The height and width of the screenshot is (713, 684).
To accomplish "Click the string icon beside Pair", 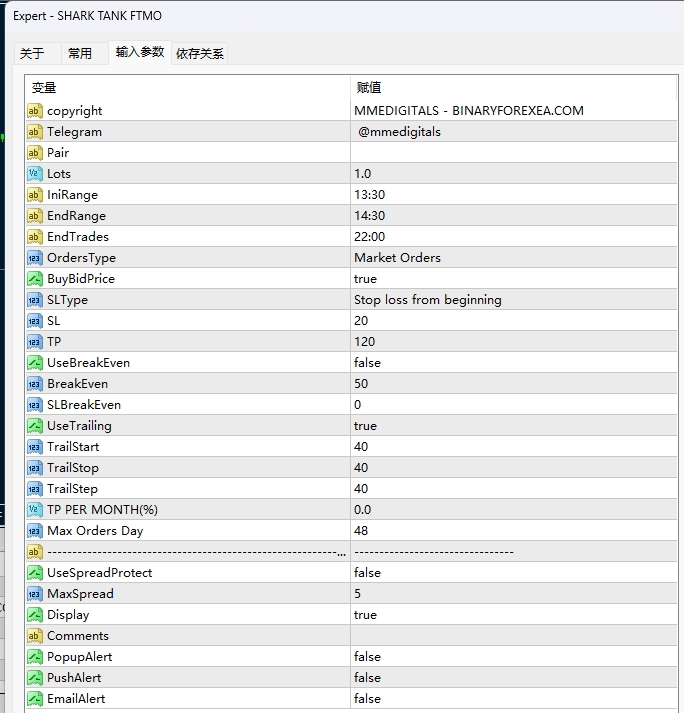I will tap(35, 153).
